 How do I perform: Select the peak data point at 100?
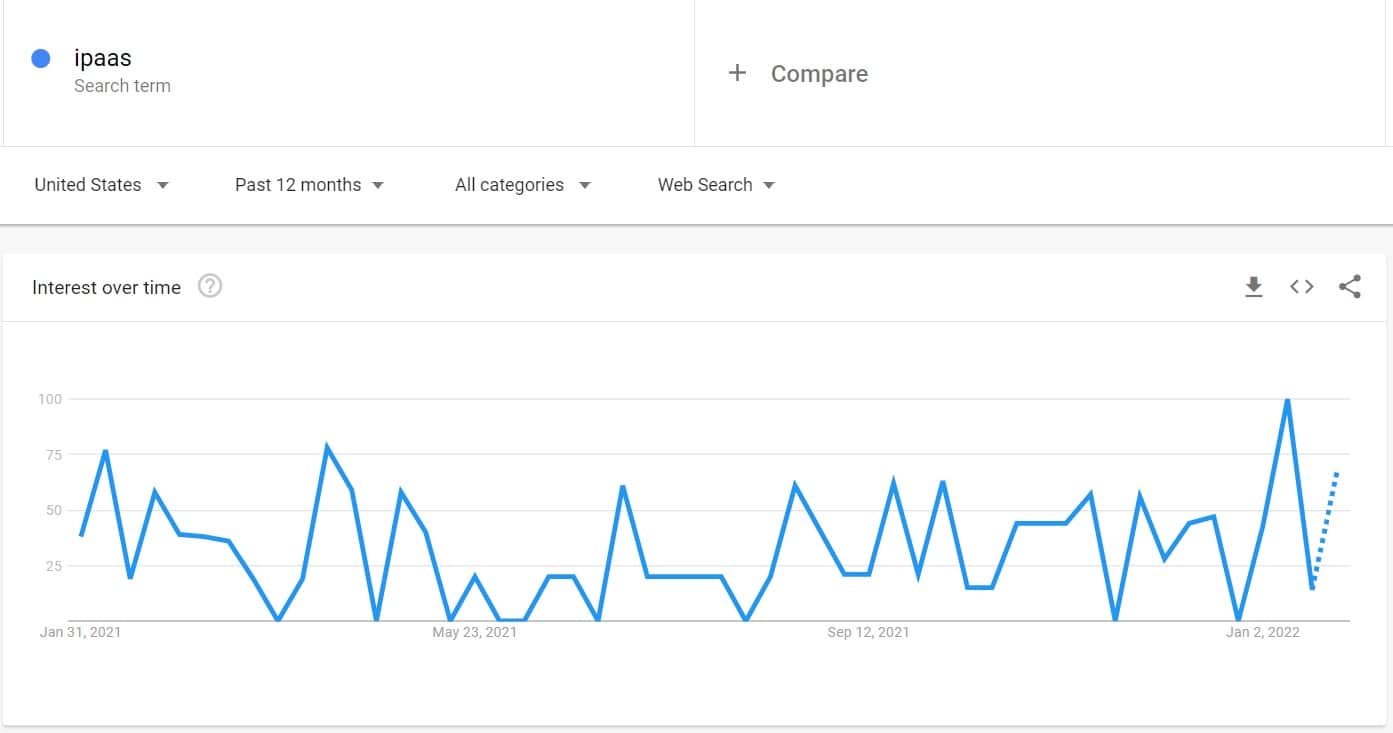1287,400
